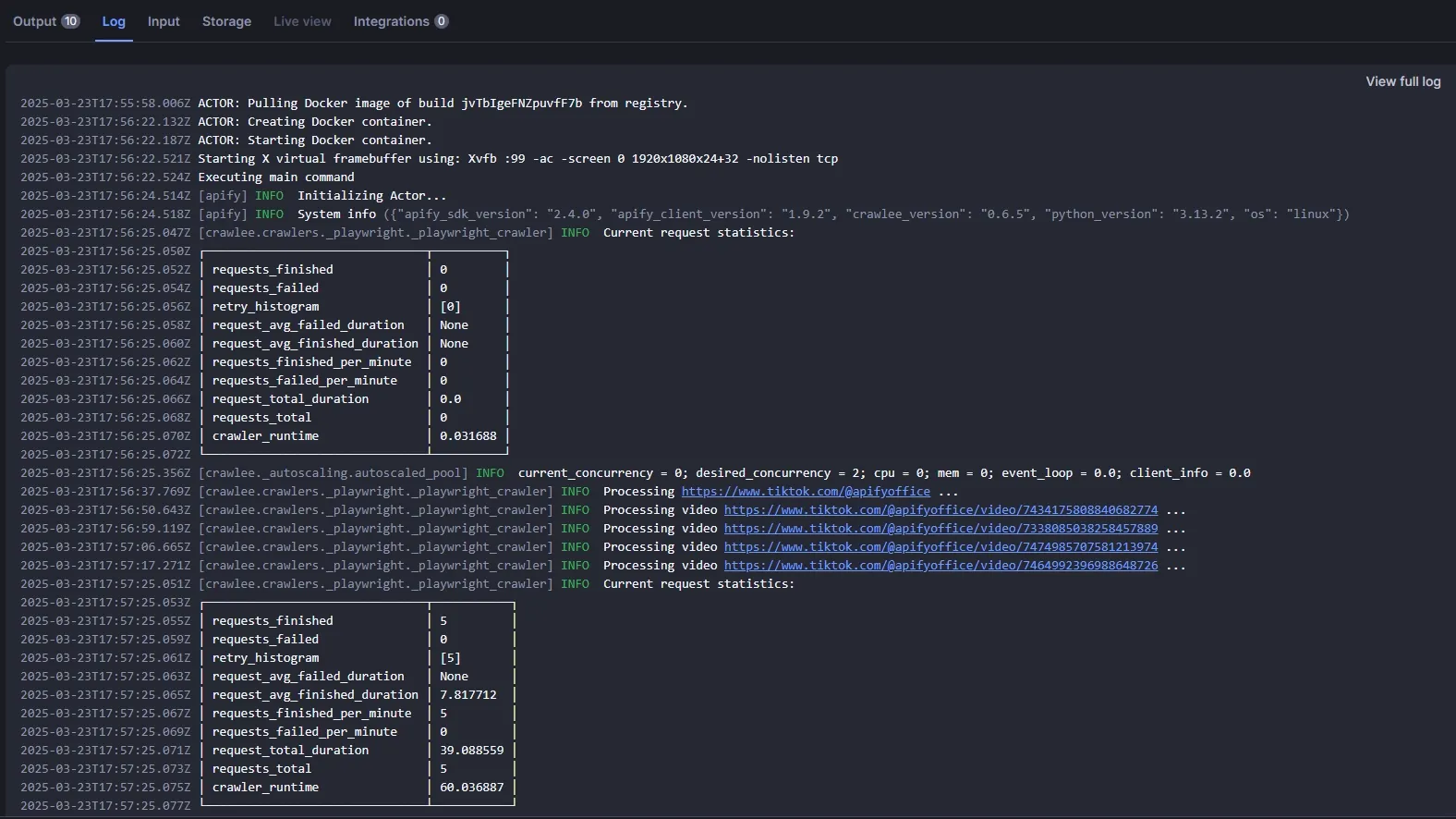This screenshot has width=1456, height=819.
Task: Open the Input tab
Action: click(164, 21)
